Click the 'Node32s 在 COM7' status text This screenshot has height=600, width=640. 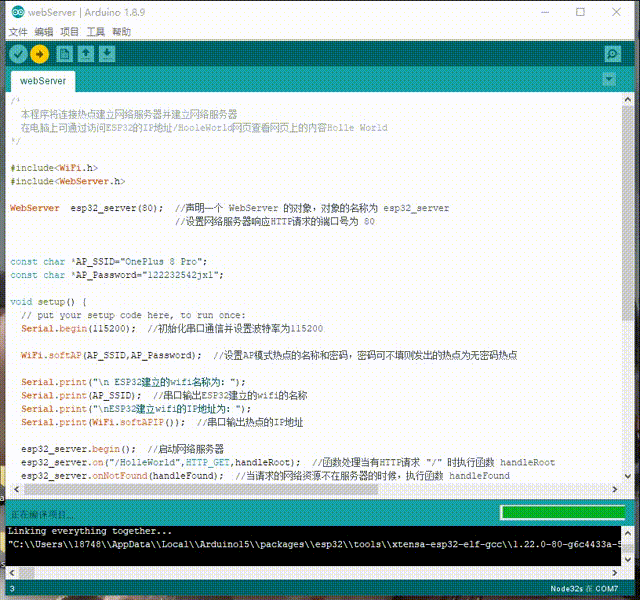click(x=584, y=589)
